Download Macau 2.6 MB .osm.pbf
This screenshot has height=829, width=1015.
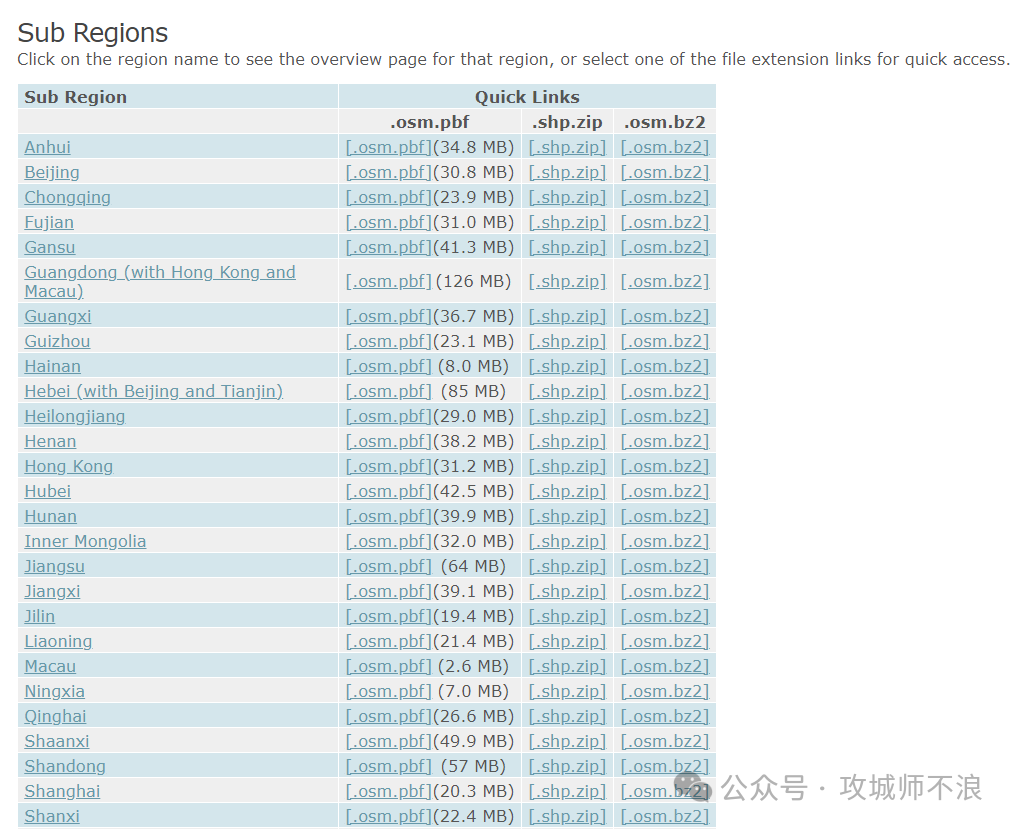tap(388, 667)
